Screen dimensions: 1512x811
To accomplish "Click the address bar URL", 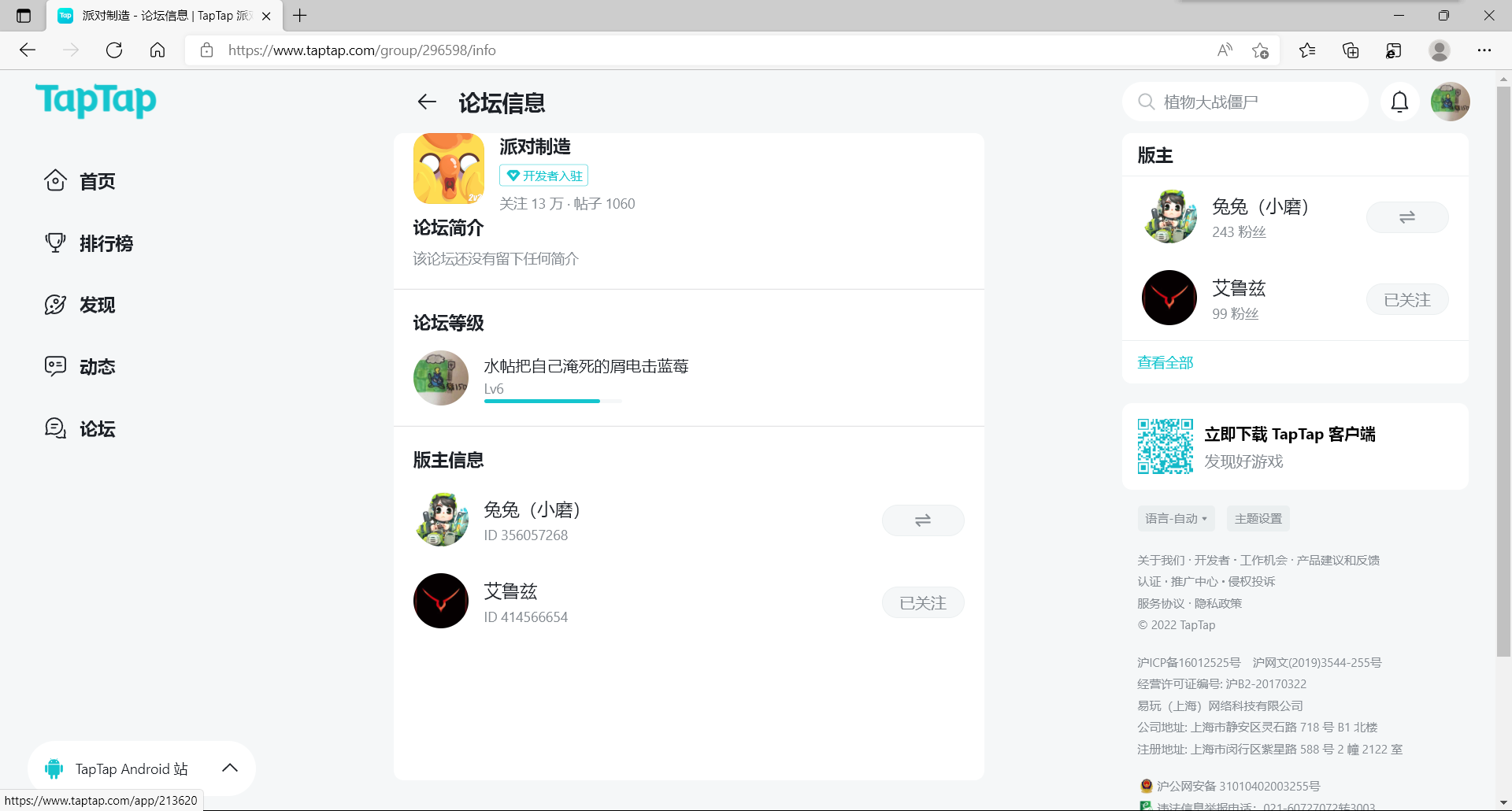I will 362,50.
